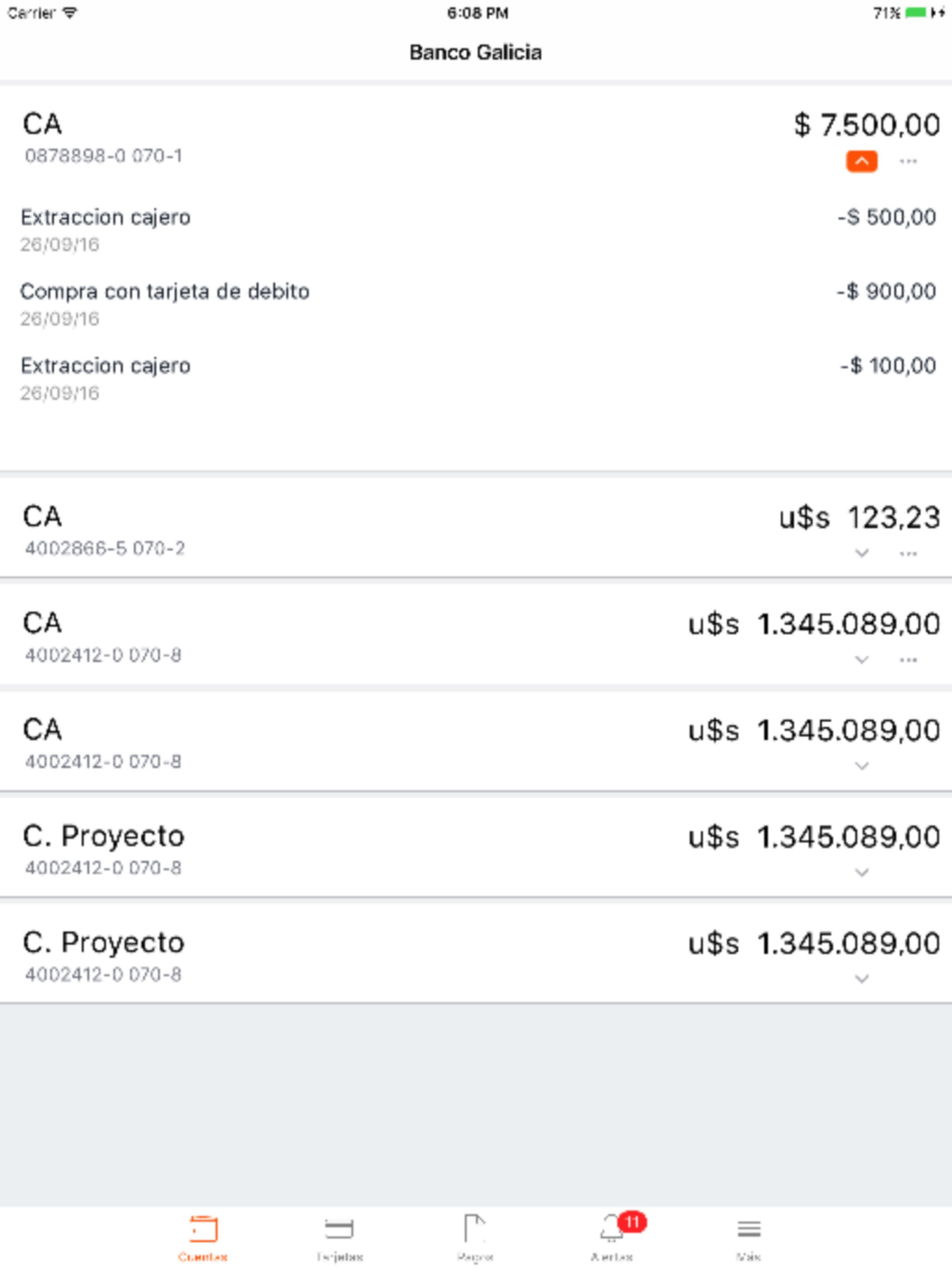The width and height of the screenshot is (952, 1270).
Task: Tap the Banco Galicia header title
Action: (x=476, y=52)
